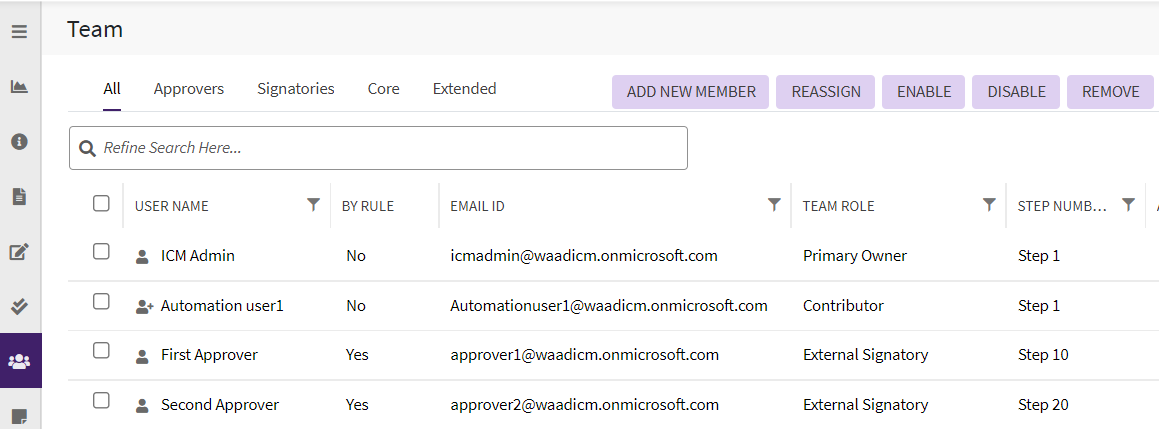Screen dimensions: 1159x429
Task: Switch to the Approvers tab
Action: click(189, 89)
